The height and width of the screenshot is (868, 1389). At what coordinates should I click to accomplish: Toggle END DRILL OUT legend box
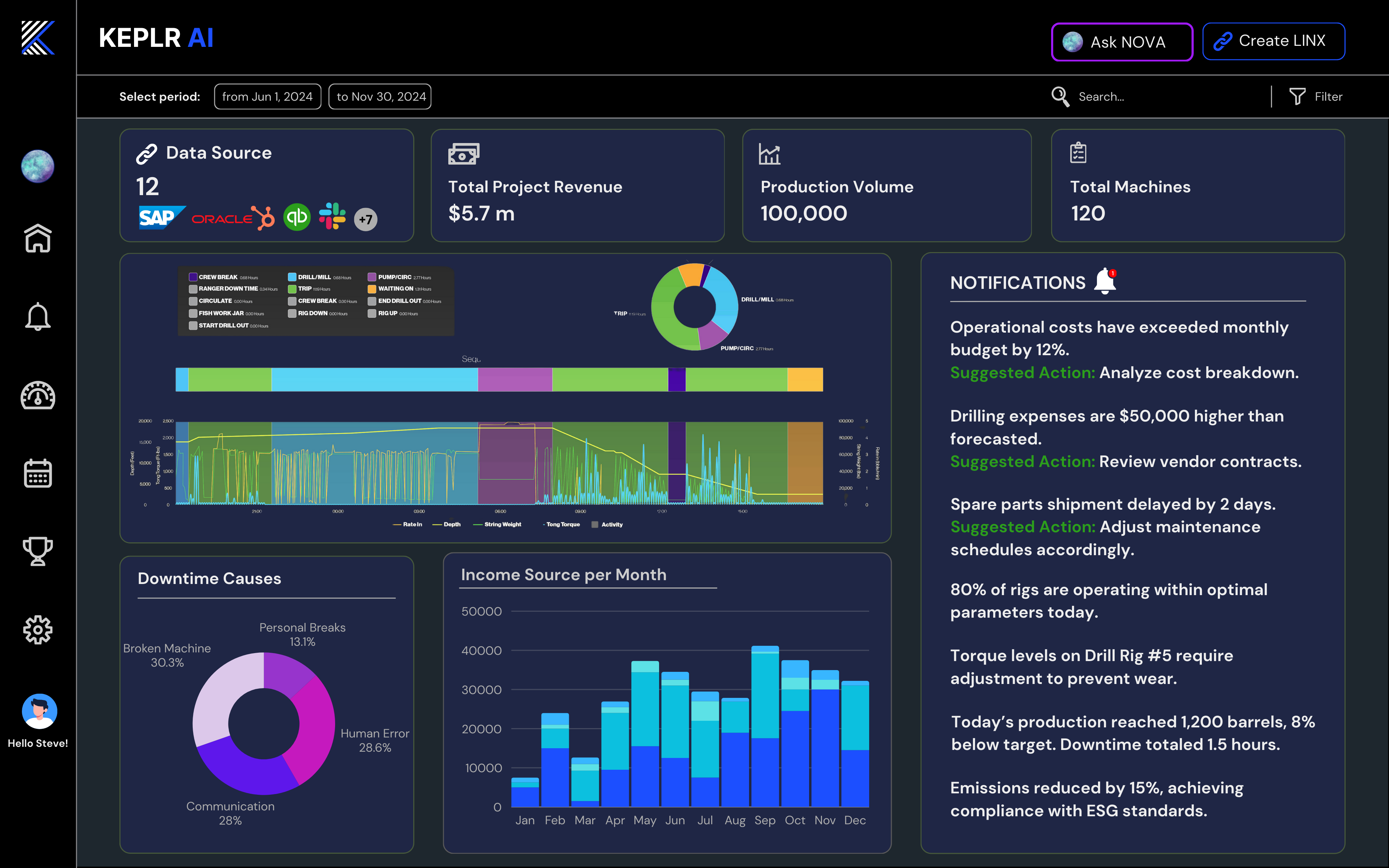pyautogui.click(x=372, y=301)
